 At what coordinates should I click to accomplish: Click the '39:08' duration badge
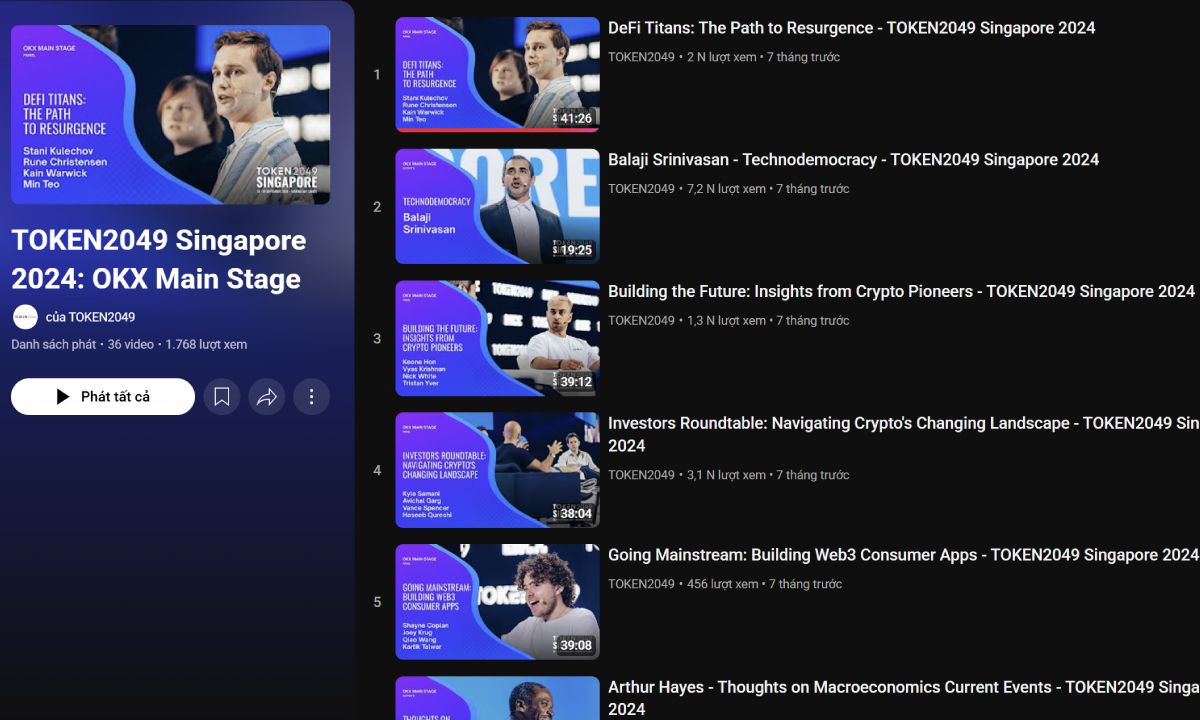(575, 646)
